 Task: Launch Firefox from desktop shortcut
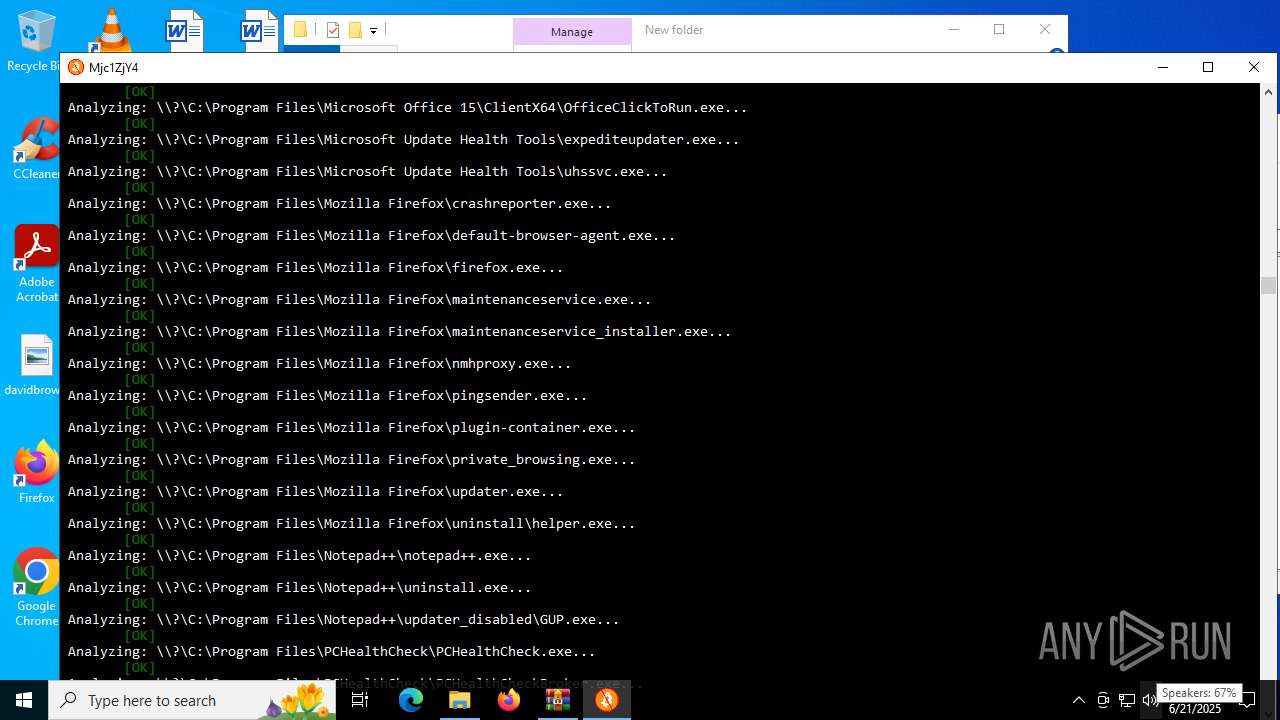click(x=36, y=472)
